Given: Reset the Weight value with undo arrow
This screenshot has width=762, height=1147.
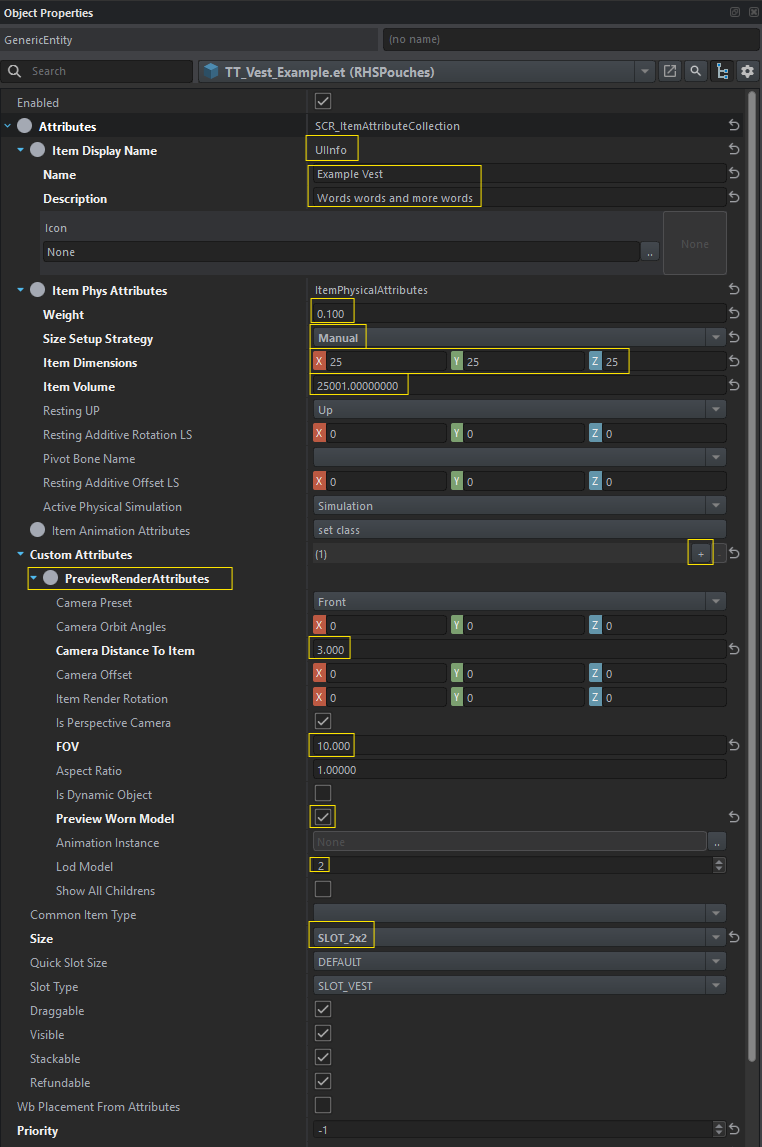Looking at the screenshot, I should (x=734, y=315).
